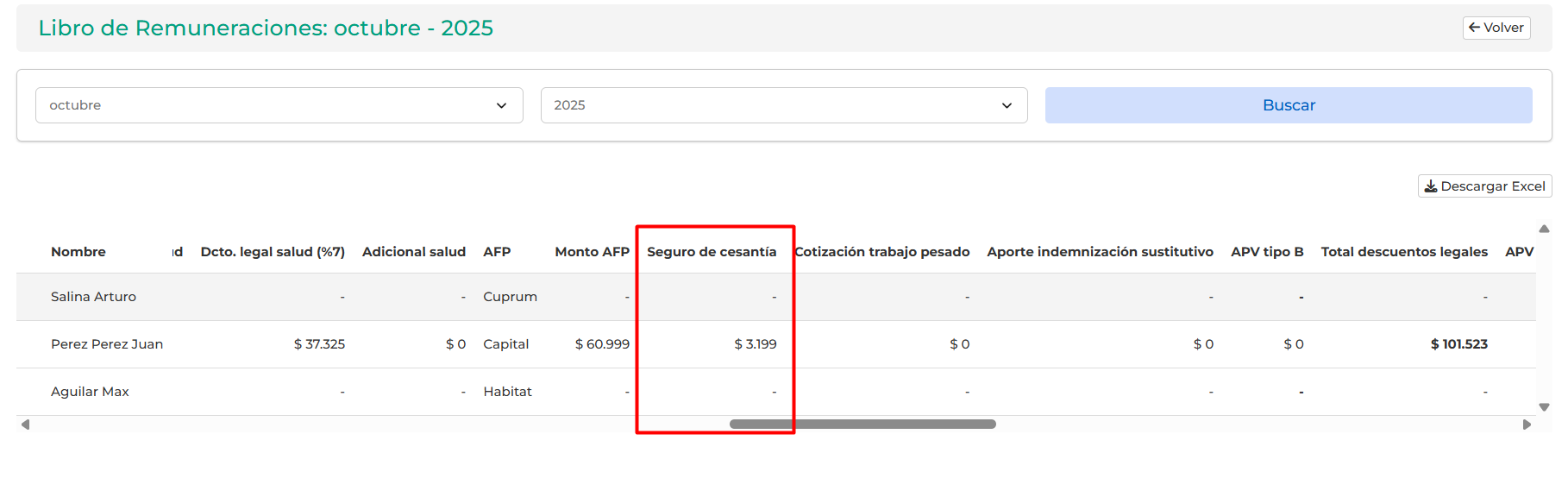Click the table's scroll right arrow
The image size is (1568, 497).
pyautogui.click(x=1527, y=425)
